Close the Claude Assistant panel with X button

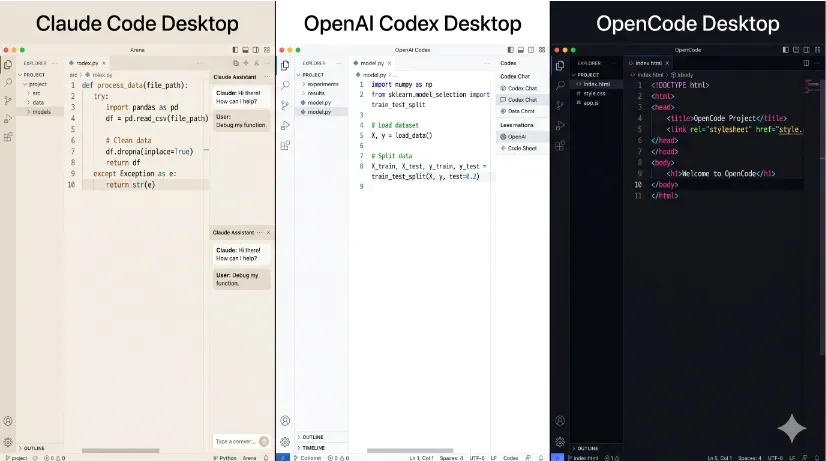pyautogui.click(x=268, y=232)
